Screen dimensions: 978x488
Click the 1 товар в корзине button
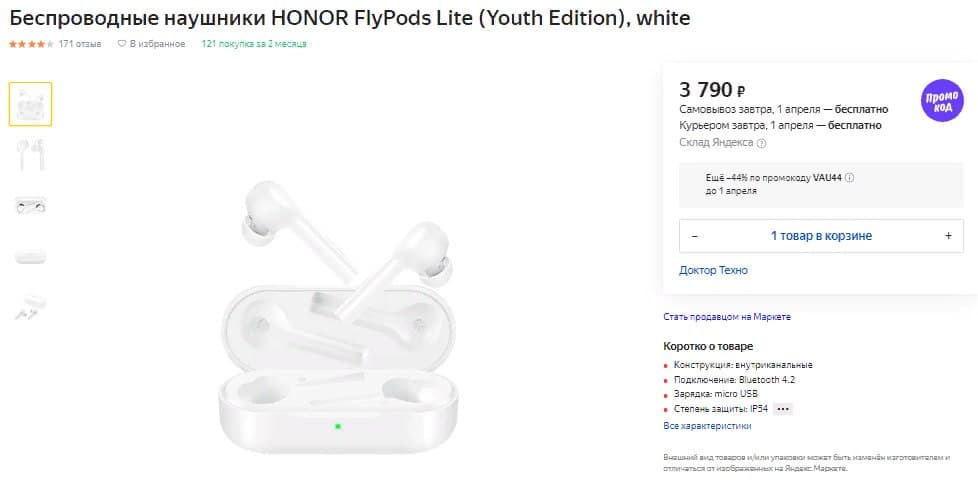(x=821, y=236)
